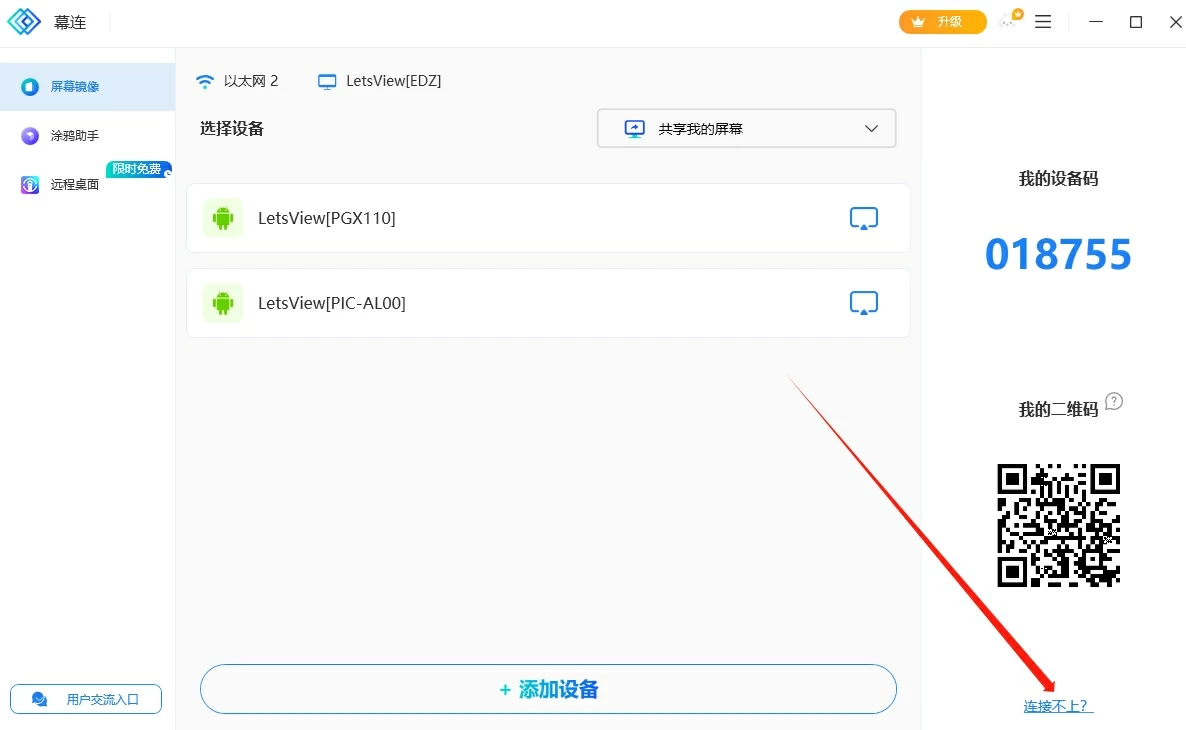Viewport: 1186px width, 730px height.
Task: Click the 我的二维码 label
Action: coord(1058,409)
